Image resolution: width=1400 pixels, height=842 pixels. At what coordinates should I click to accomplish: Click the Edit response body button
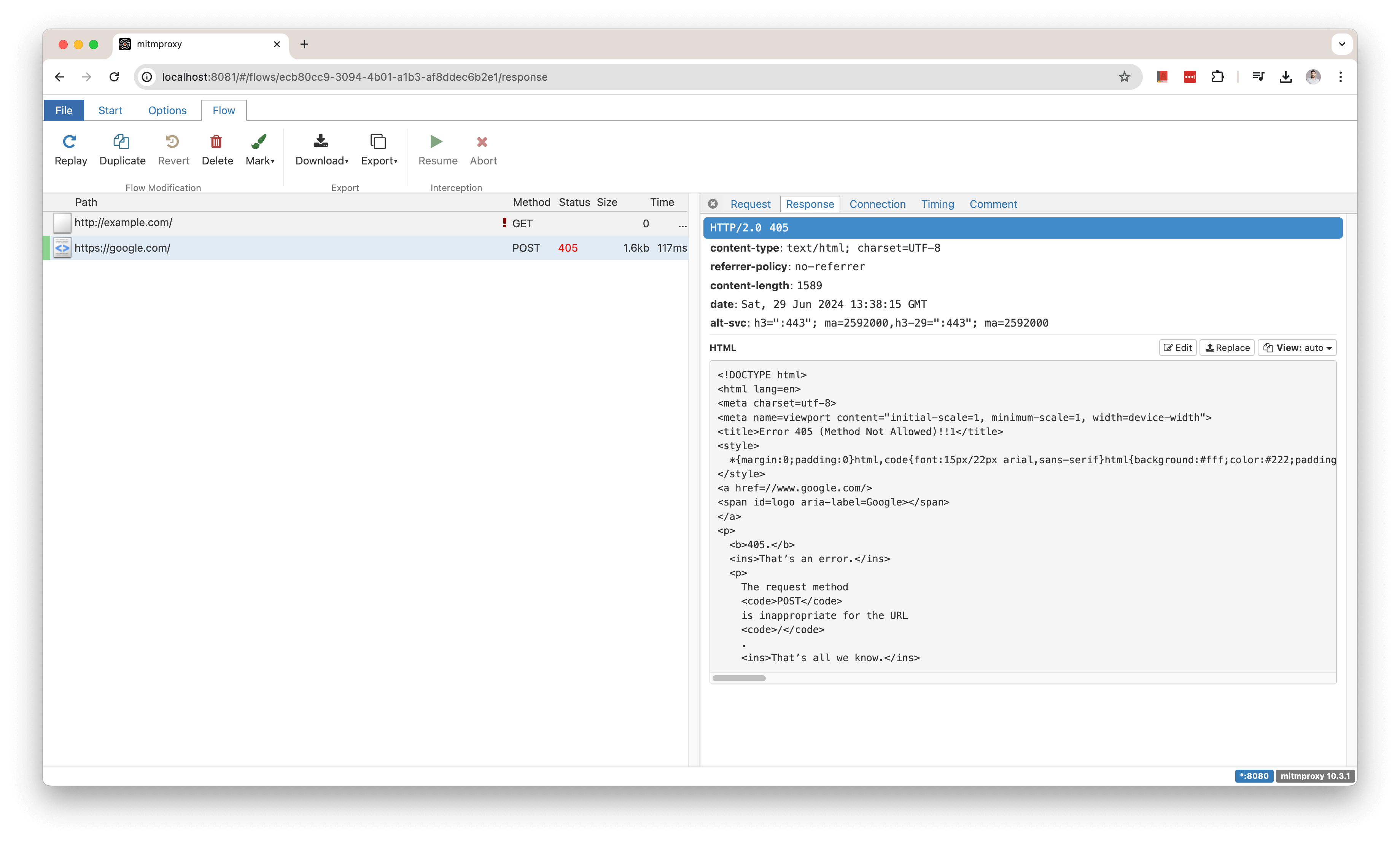(x=1178, y=348)
